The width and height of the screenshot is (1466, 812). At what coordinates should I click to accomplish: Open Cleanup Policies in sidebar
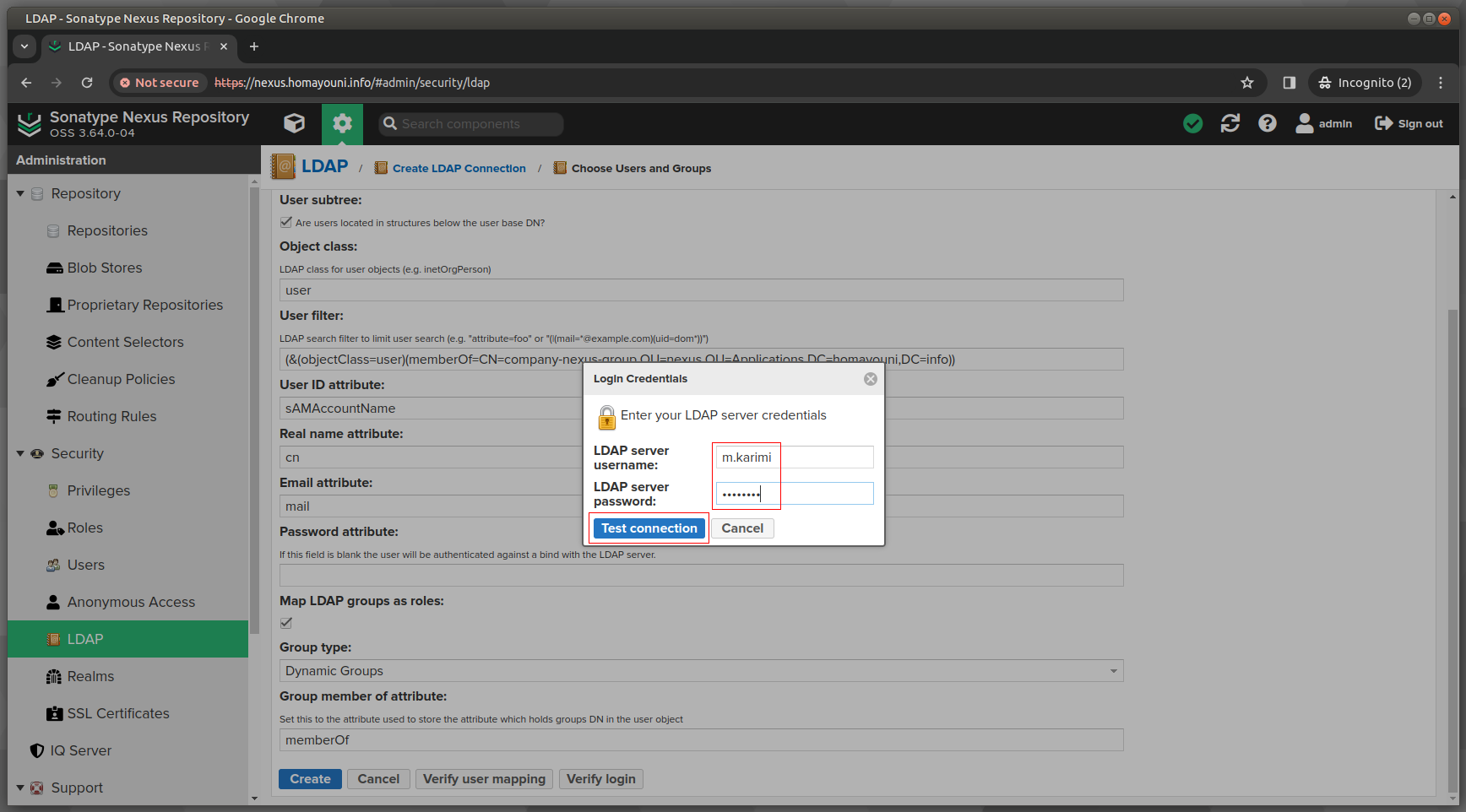coord(121,379)
